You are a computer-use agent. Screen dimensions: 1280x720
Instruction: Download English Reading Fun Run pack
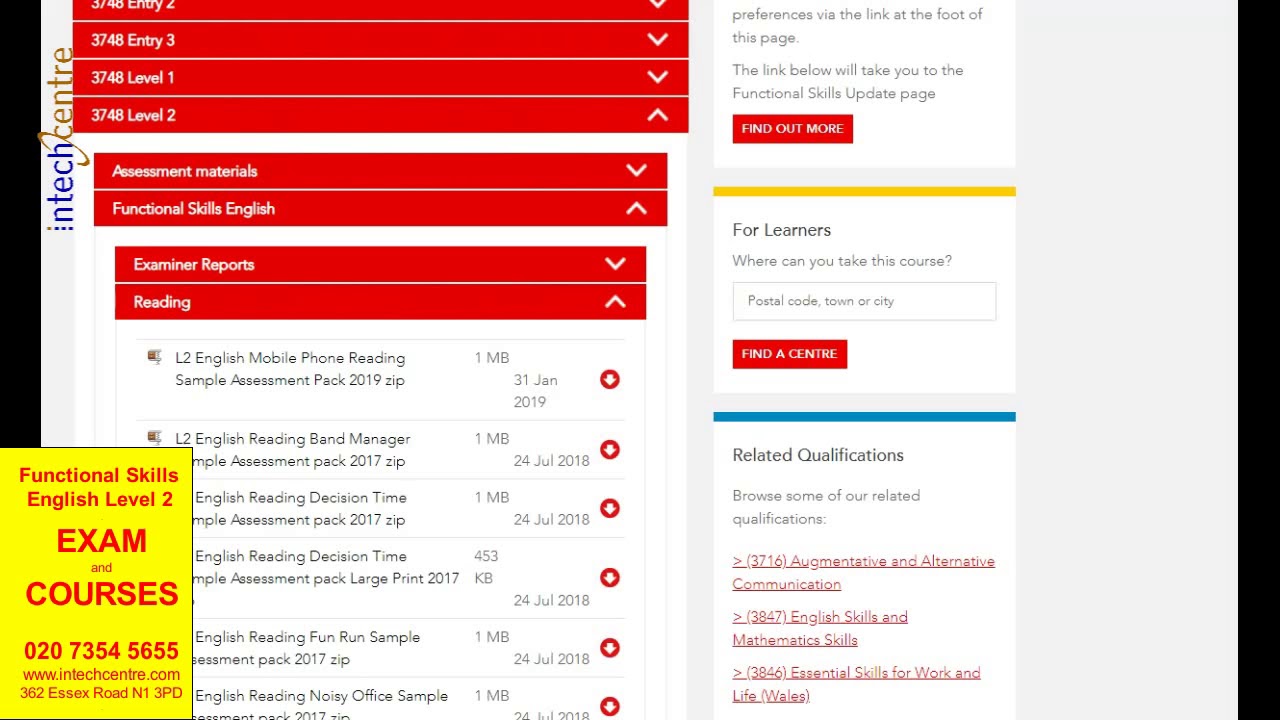pos(610,648)
